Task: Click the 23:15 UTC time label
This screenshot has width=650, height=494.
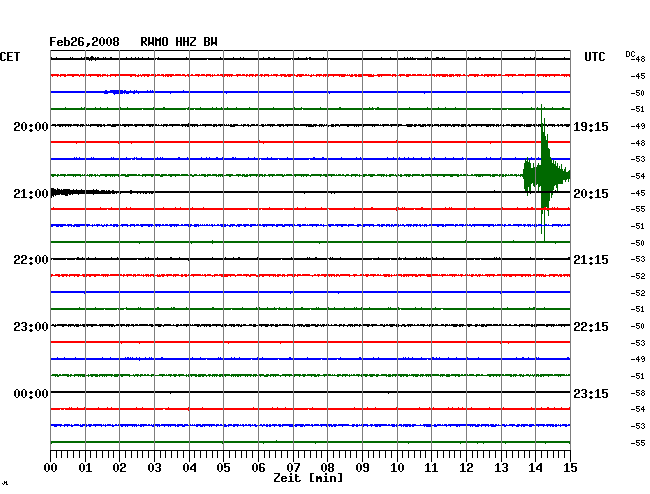Action: point(591,394)
